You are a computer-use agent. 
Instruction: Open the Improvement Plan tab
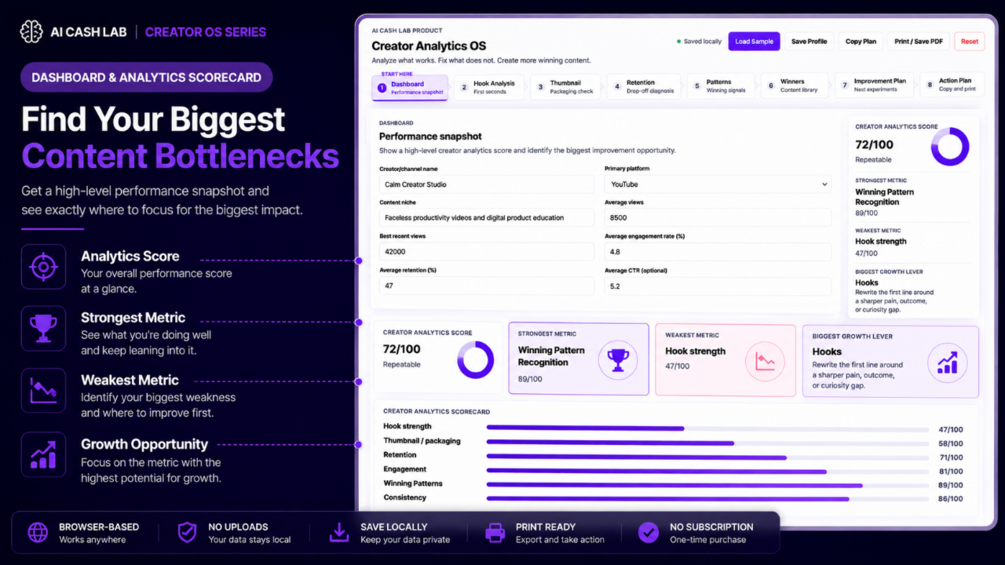874,85
